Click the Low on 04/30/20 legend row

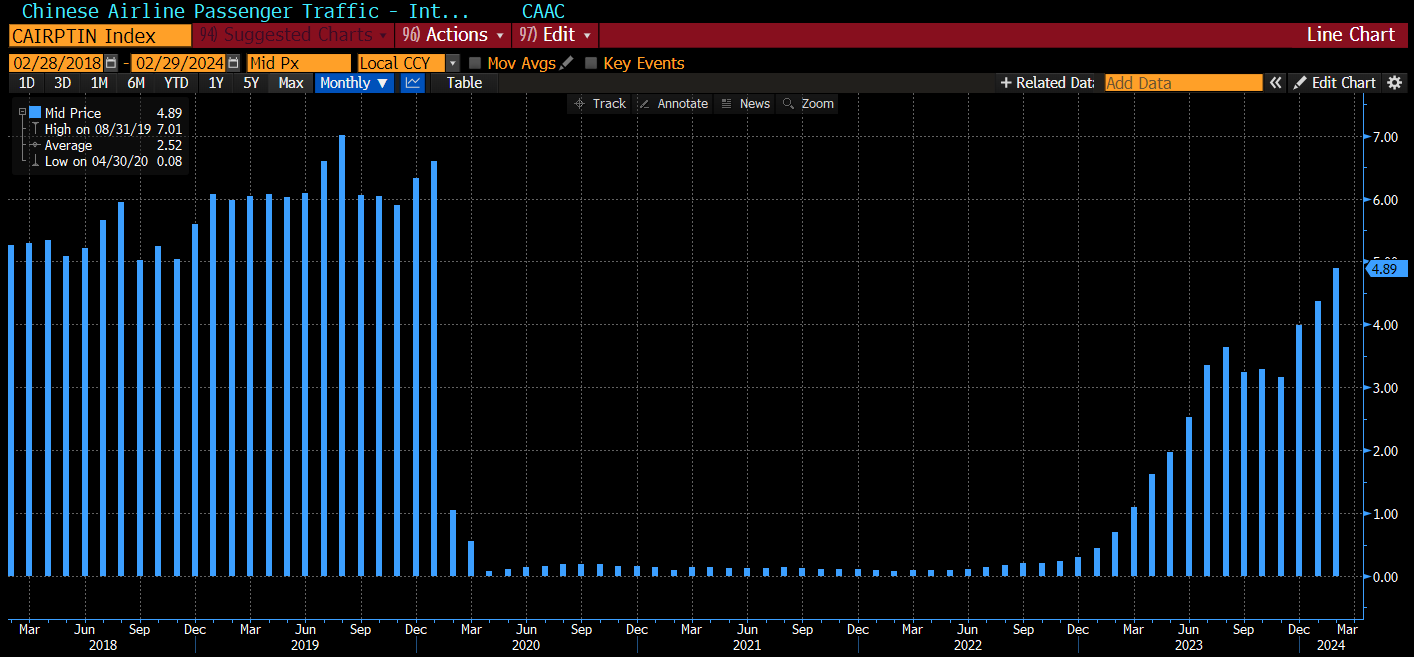point(106,161)
